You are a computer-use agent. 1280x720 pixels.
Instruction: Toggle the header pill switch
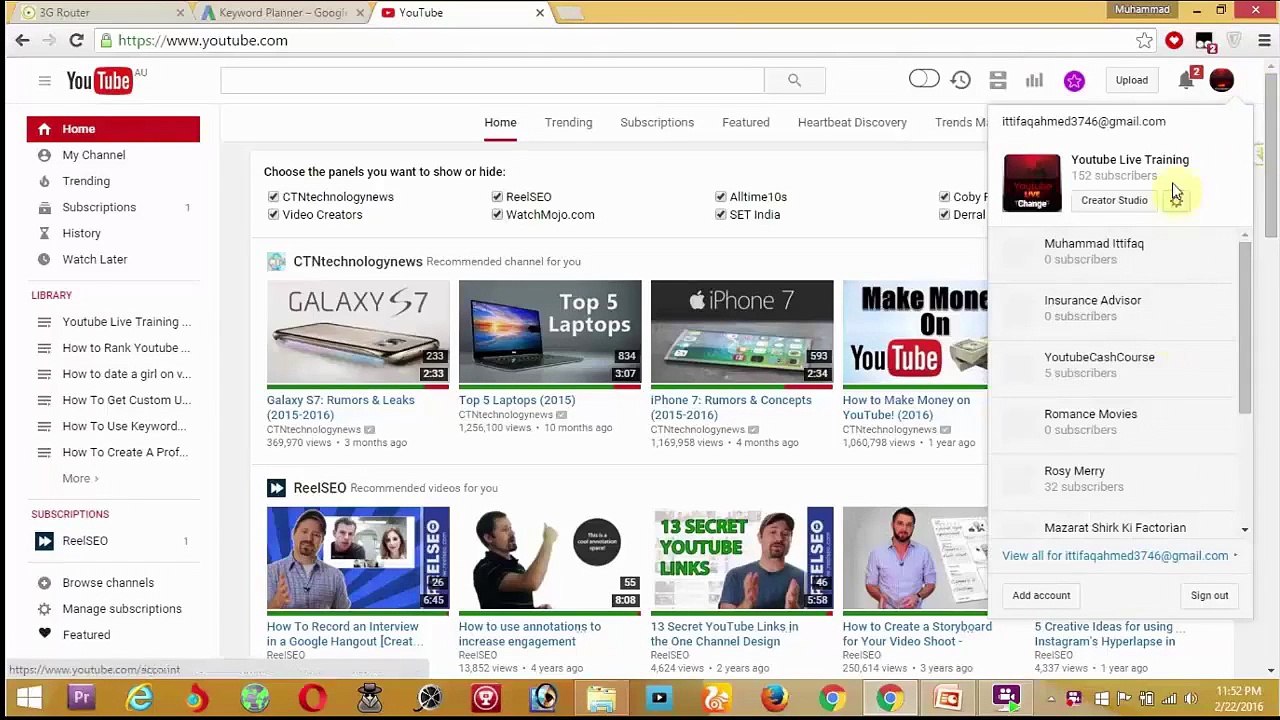(x=924, y=79)
